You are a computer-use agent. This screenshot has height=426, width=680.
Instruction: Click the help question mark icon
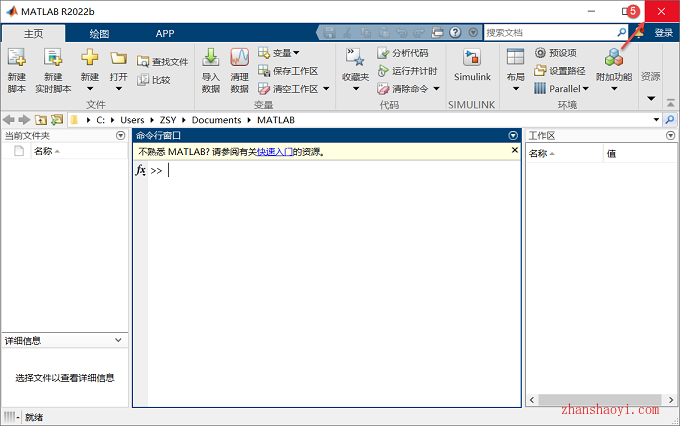[x=455, y=33]
